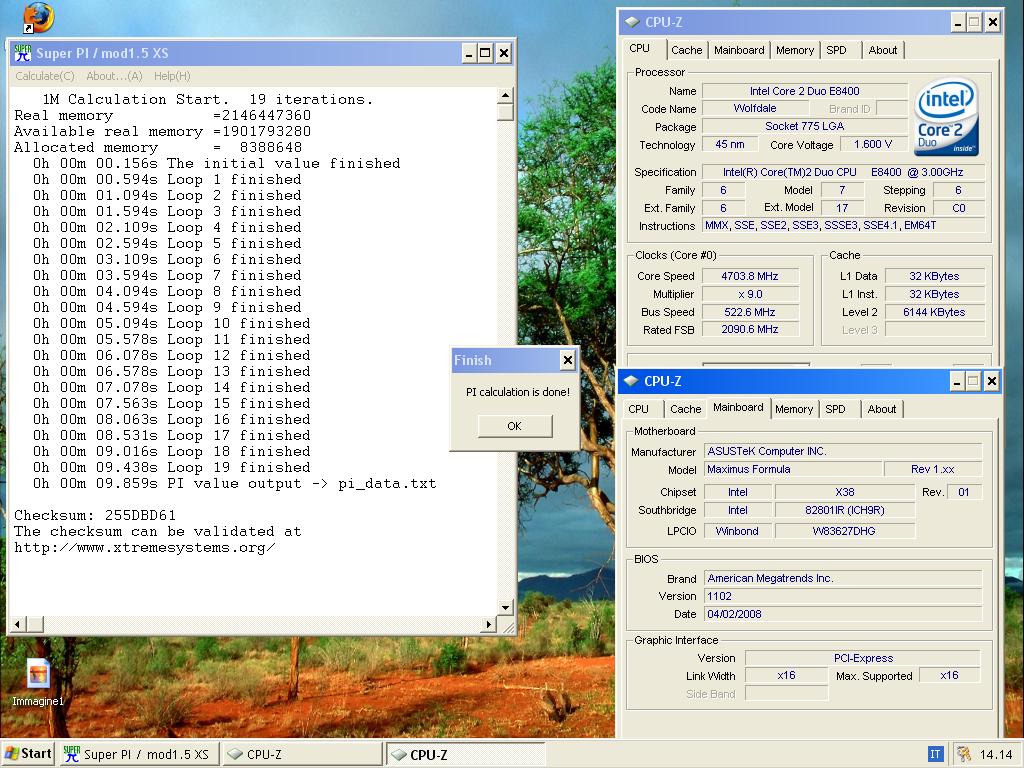Viewport: 1024px width, 768px height.
Task: Click the pi_data.txt output line
Action: point(234,484)
